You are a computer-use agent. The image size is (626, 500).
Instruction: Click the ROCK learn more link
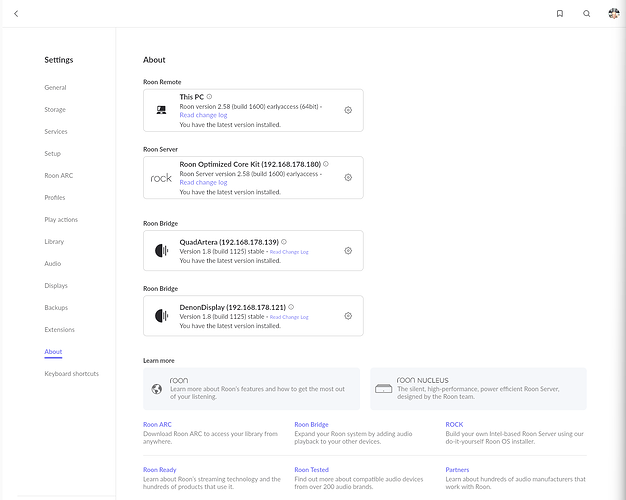click(x=454, y=424)
